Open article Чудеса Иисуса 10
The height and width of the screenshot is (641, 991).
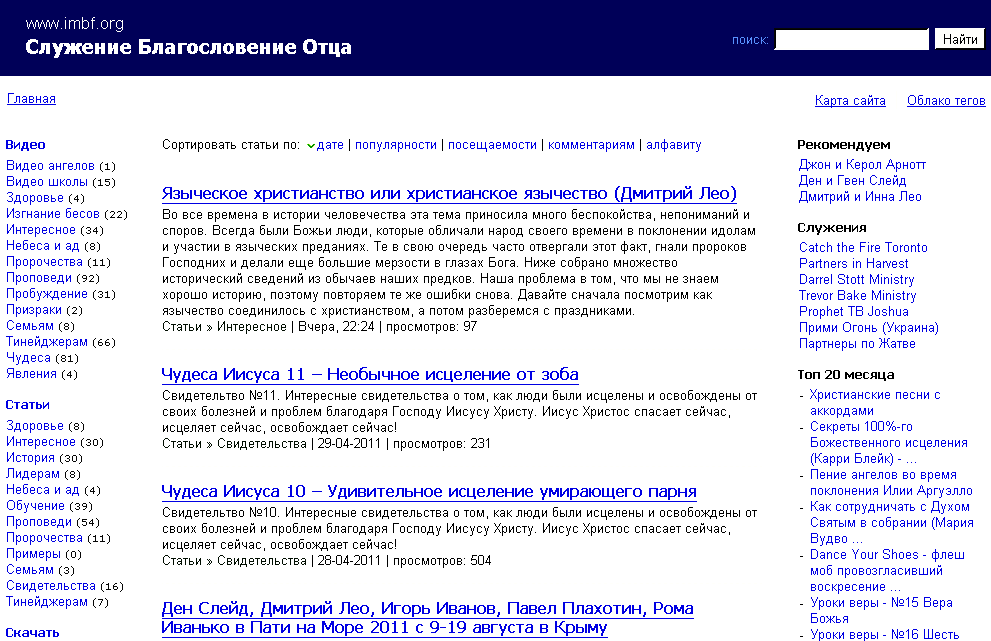click(429, 491)
